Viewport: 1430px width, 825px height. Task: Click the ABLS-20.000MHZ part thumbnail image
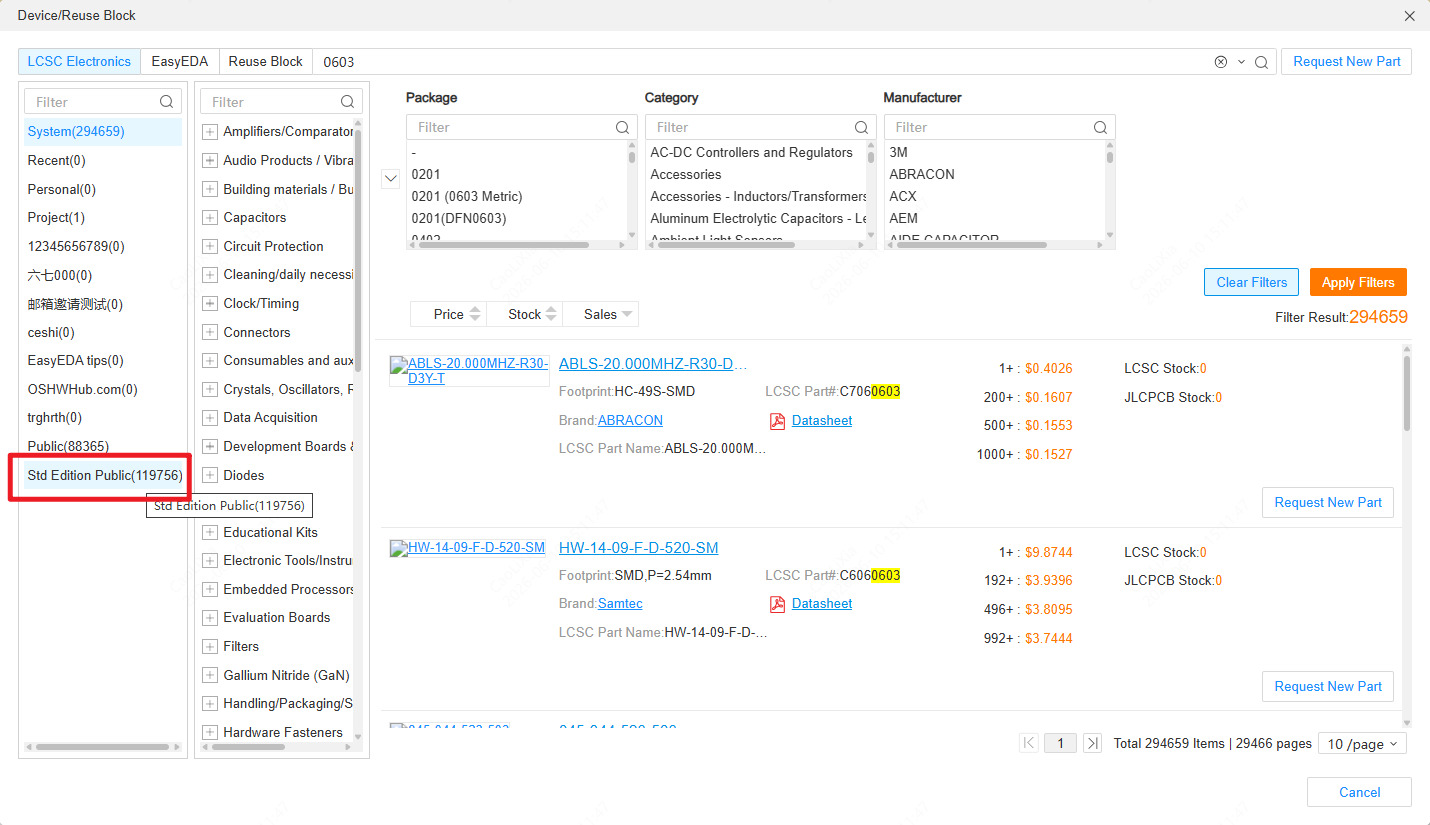pos(469,371)
